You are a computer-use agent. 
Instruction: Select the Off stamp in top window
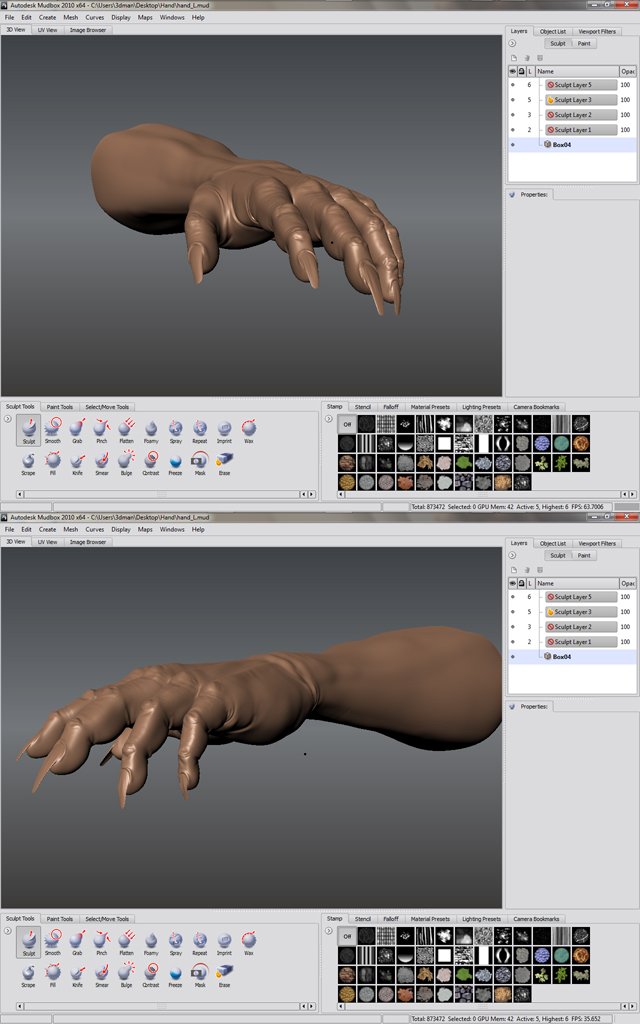[347, 424]
